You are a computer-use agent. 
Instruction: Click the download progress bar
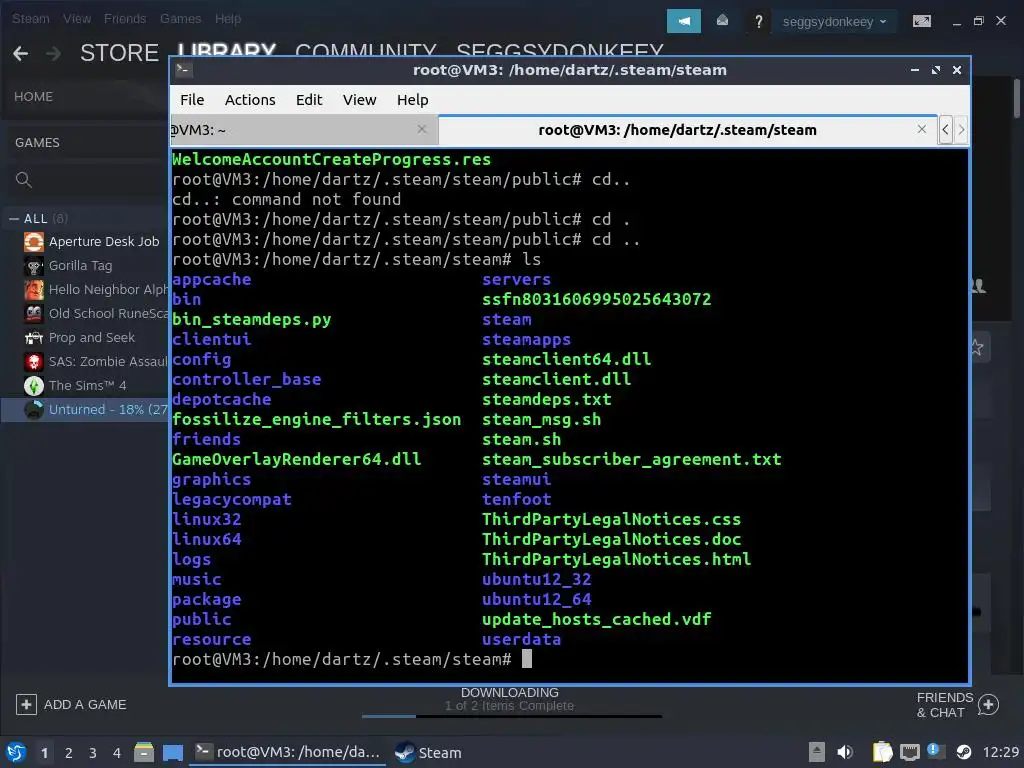[x=511, y=716]
